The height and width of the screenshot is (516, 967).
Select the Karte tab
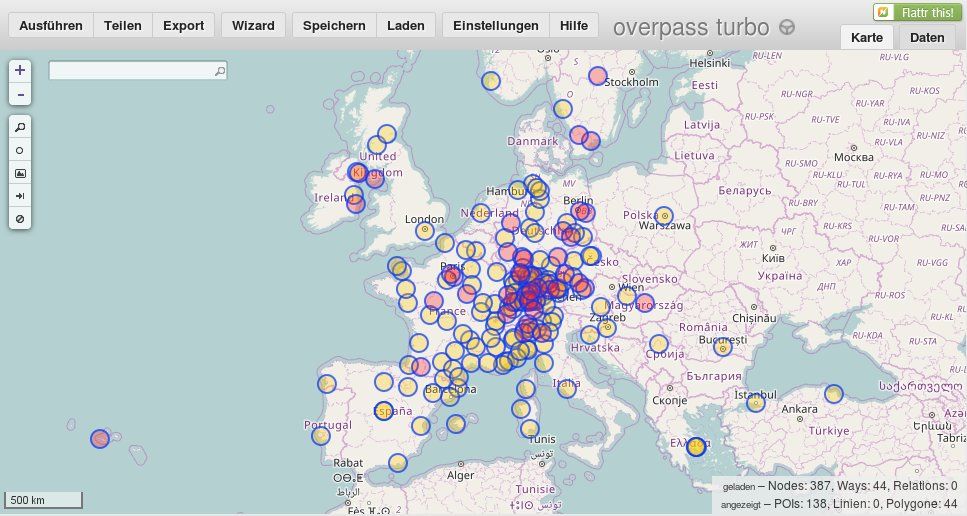click(866, 38)
